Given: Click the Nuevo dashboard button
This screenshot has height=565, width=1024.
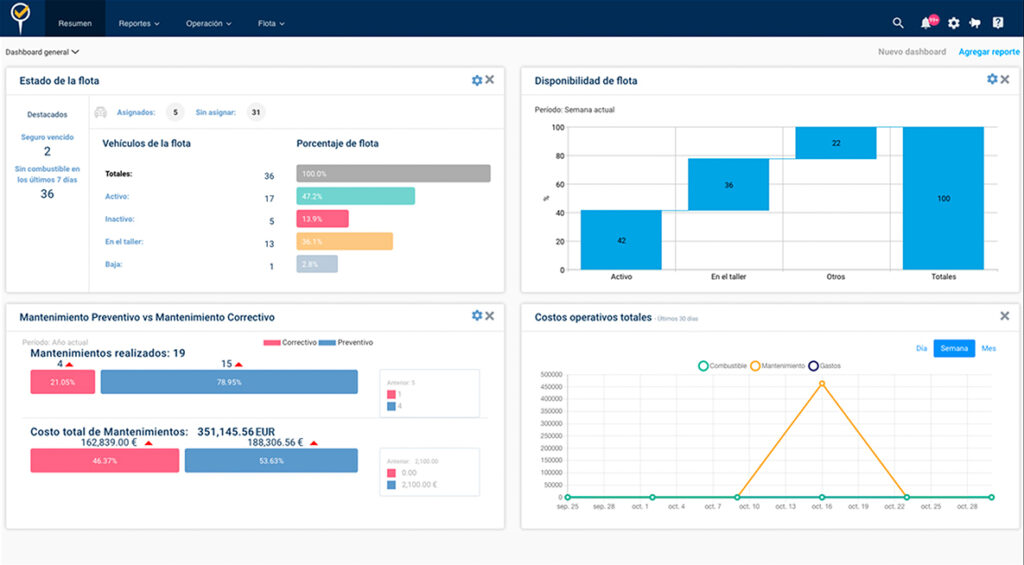Looking at the screenshot, I should pos(911,52).
